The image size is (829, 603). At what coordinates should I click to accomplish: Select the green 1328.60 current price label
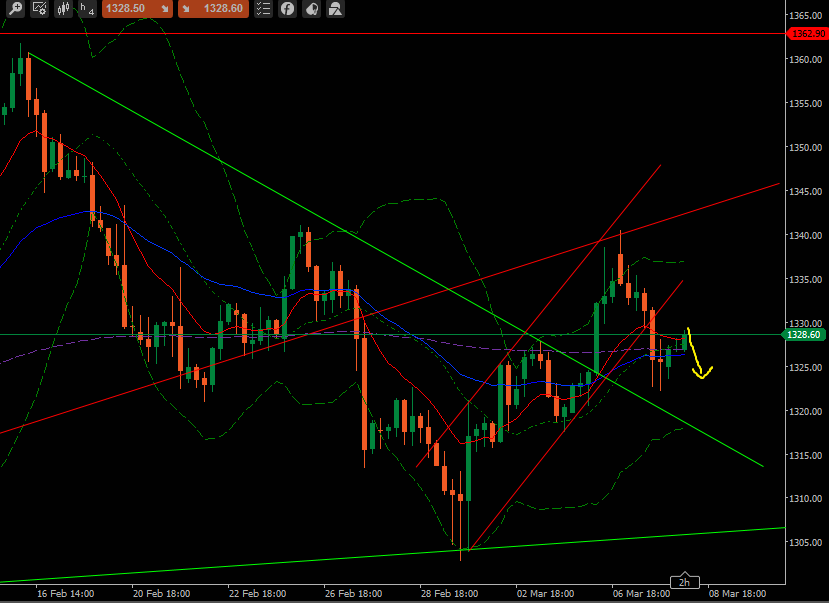806,335
